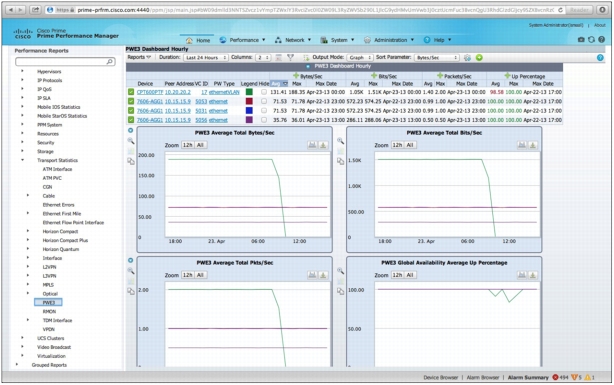Screen dimensions: 614x385
Task: Open the Network menu
Action: click(x=293, y=40)
